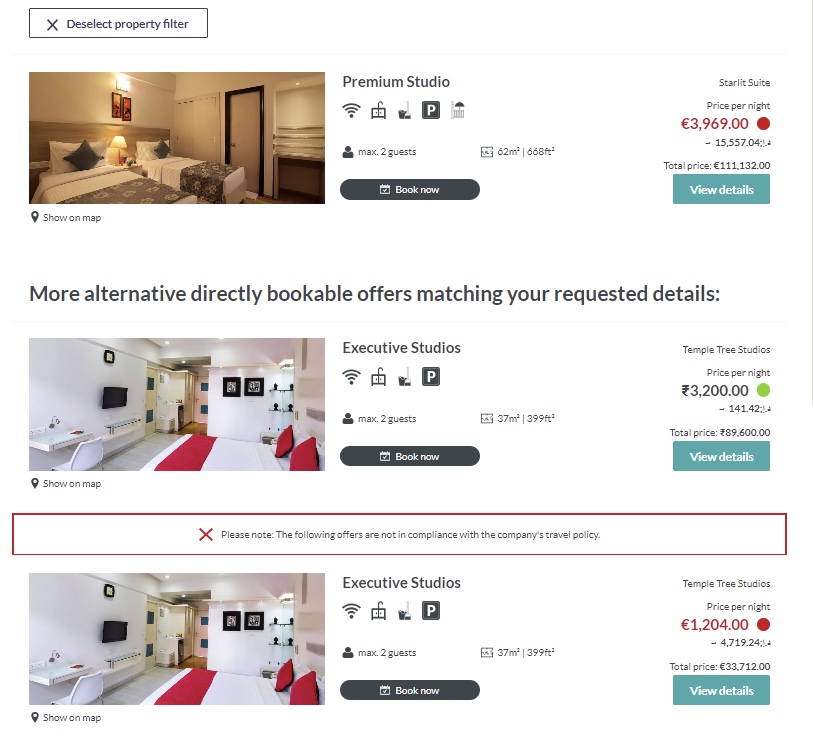Book the Premium Studio now
This screenshot has width=813, height=743.
tap(410, 189)
